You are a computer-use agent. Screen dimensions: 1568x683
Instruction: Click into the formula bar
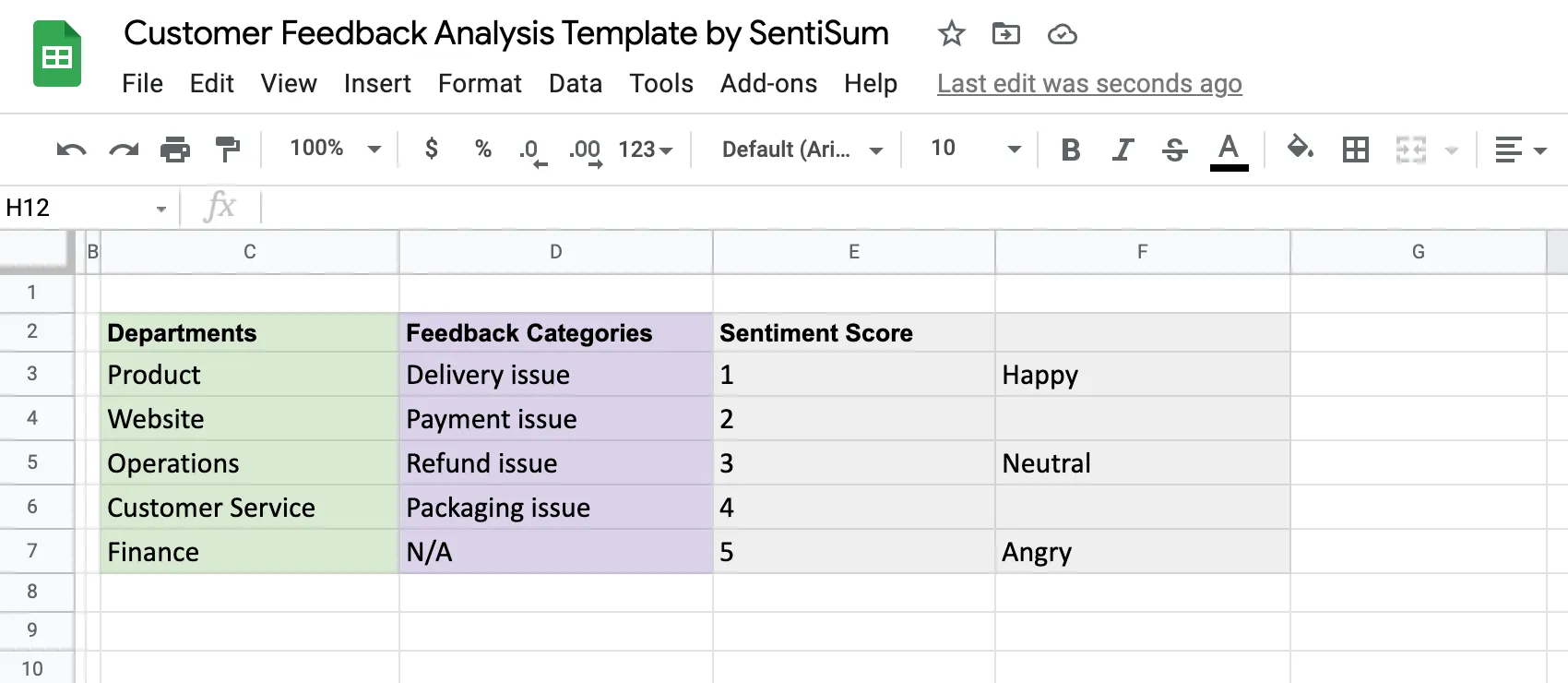pyautogui.click(x=913, y=208)
